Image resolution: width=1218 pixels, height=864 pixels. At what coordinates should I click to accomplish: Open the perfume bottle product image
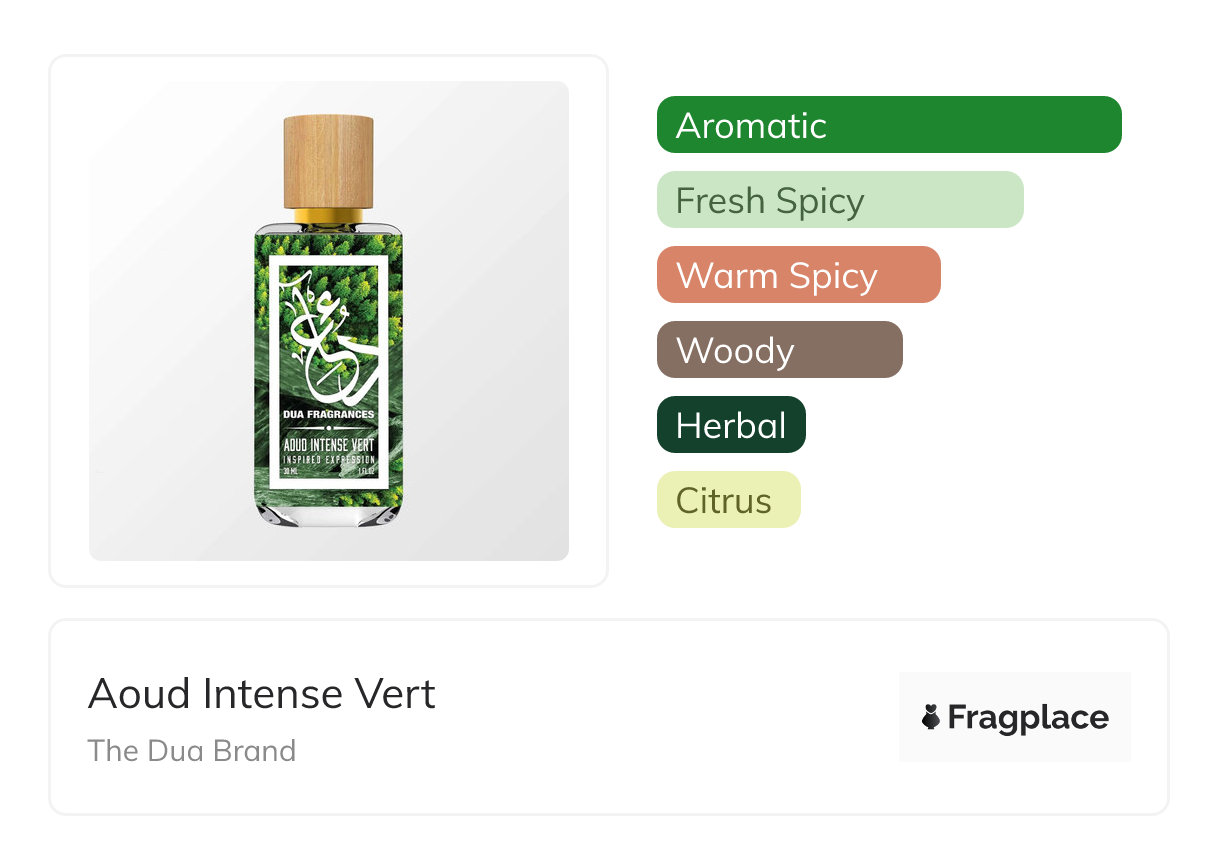pos(328,320)
